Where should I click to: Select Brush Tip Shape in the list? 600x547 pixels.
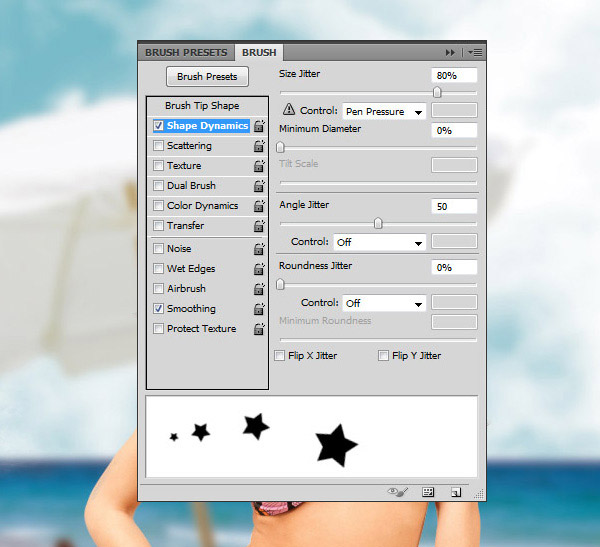click(x=202, y=106)
